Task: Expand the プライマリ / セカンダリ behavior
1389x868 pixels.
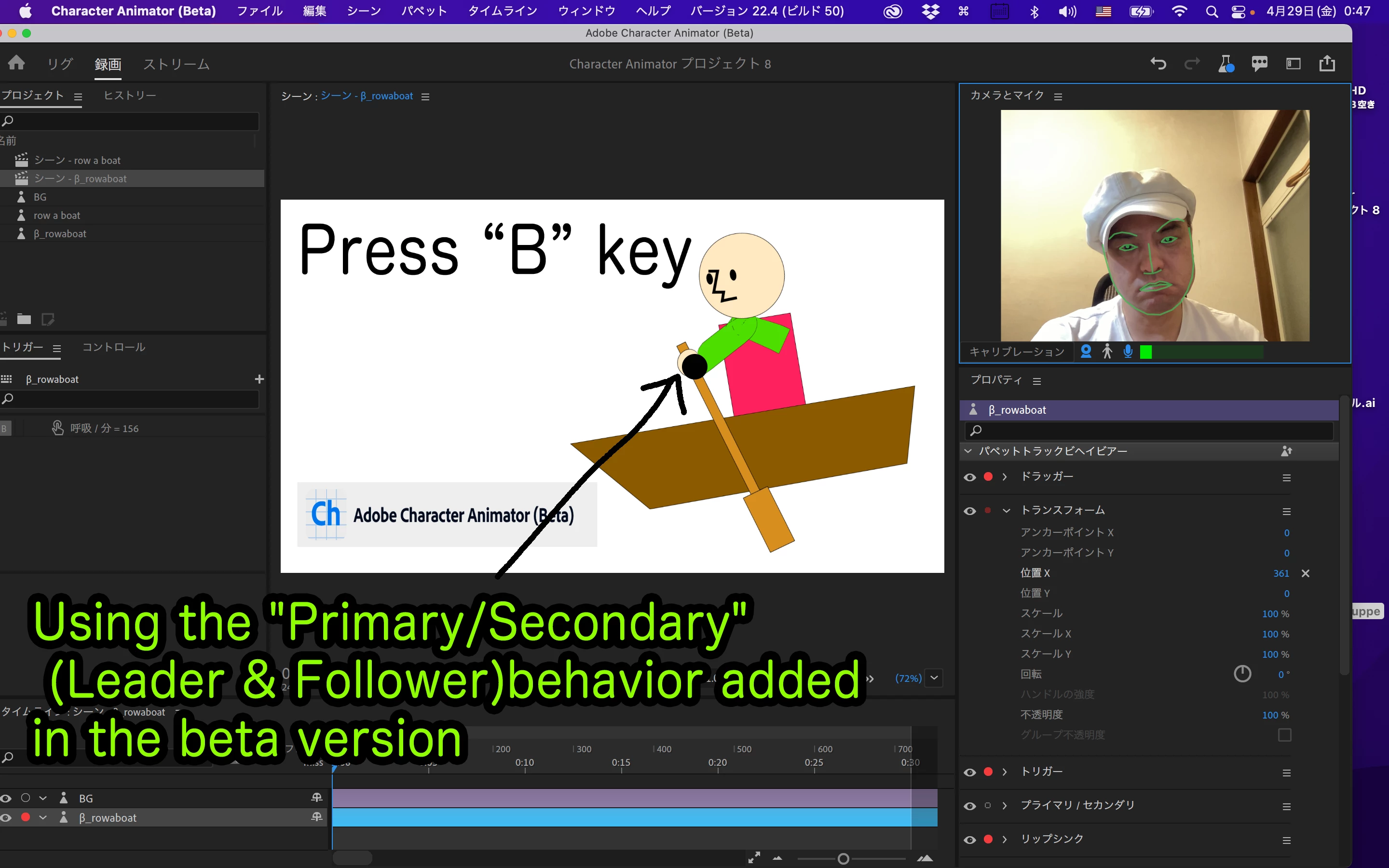Action: point(1005,805)
